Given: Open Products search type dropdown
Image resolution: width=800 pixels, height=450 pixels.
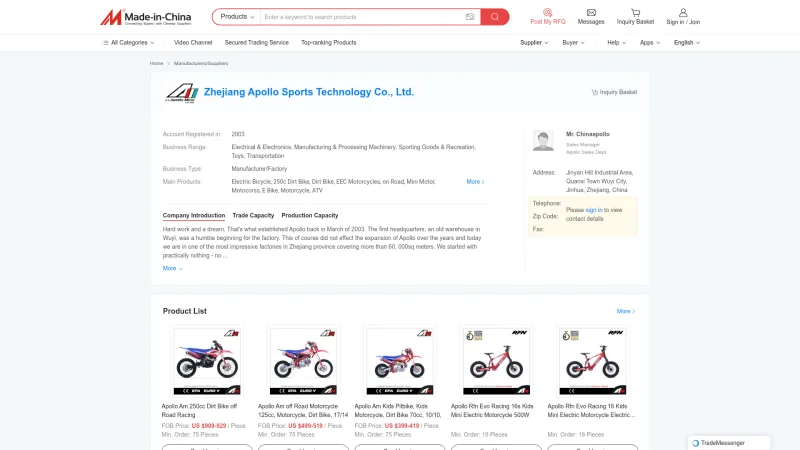Looking at the screenshot, I should pos(237,17).
